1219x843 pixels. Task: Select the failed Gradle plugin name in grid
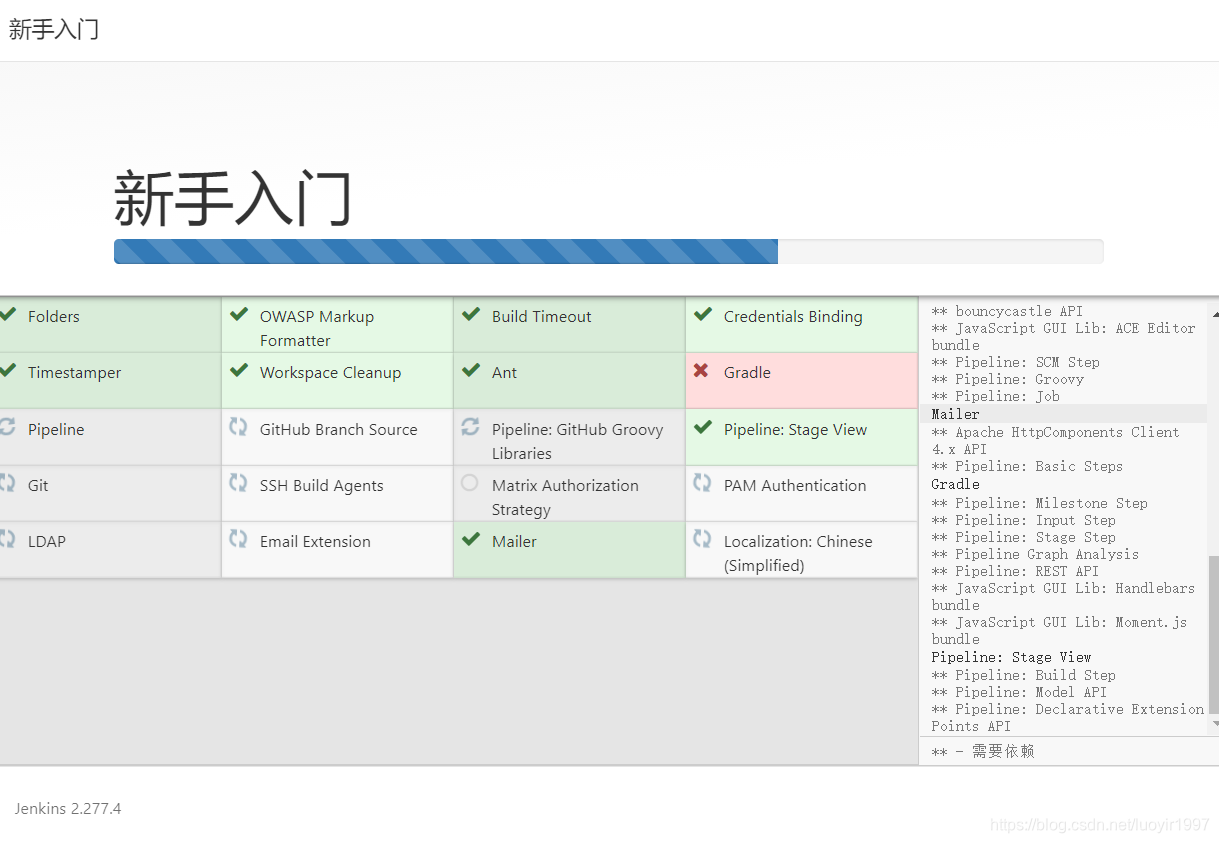tap(747, 372)
